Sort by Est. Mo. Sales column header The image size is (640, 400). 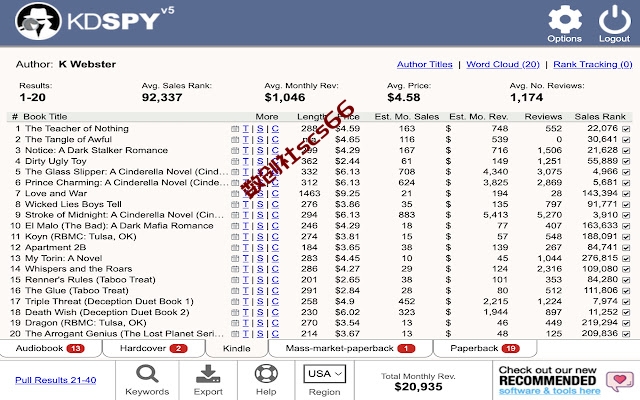tap(407, 117)
